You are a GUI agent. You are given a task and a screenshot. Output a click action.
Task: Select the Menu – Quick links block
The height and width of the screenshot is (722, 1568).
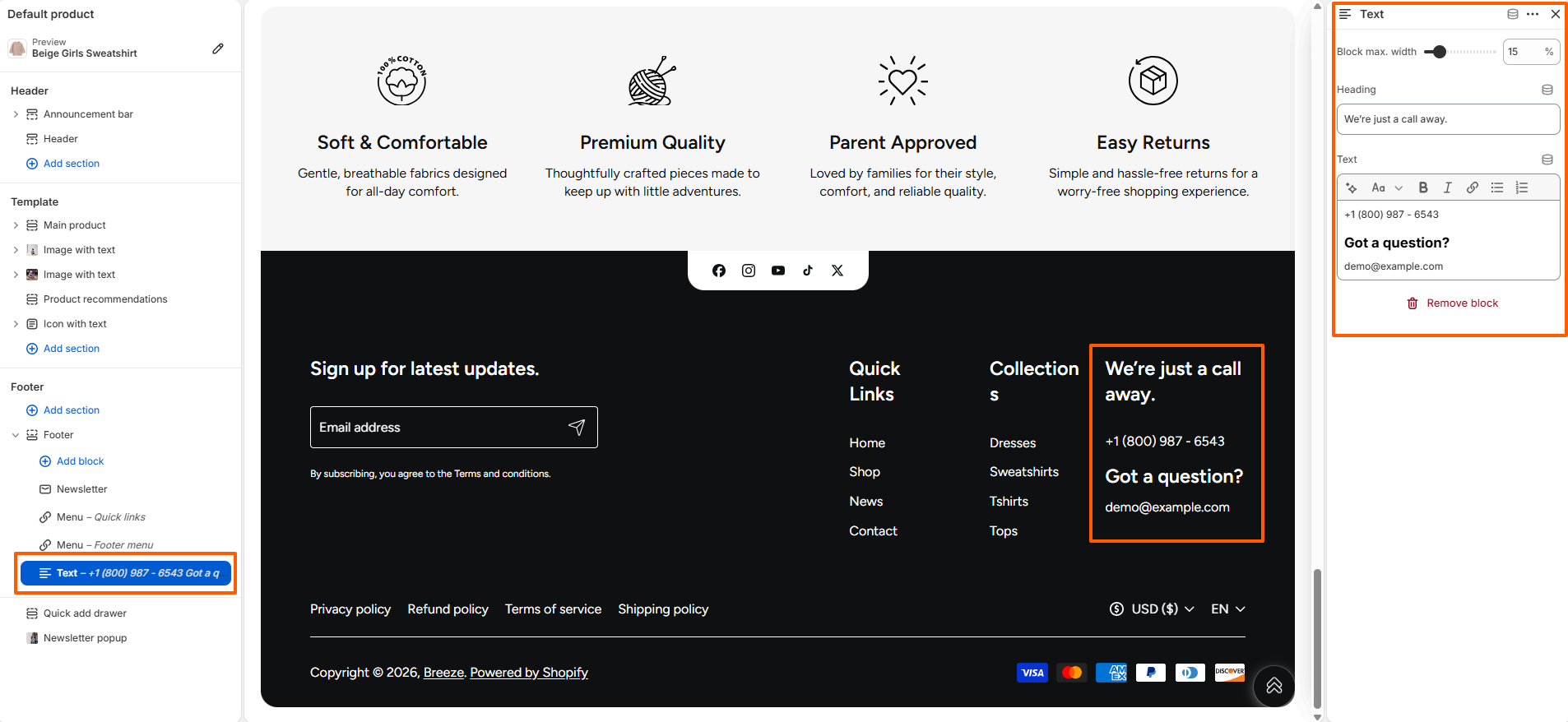pyautogui.click(x=101, y=517)
